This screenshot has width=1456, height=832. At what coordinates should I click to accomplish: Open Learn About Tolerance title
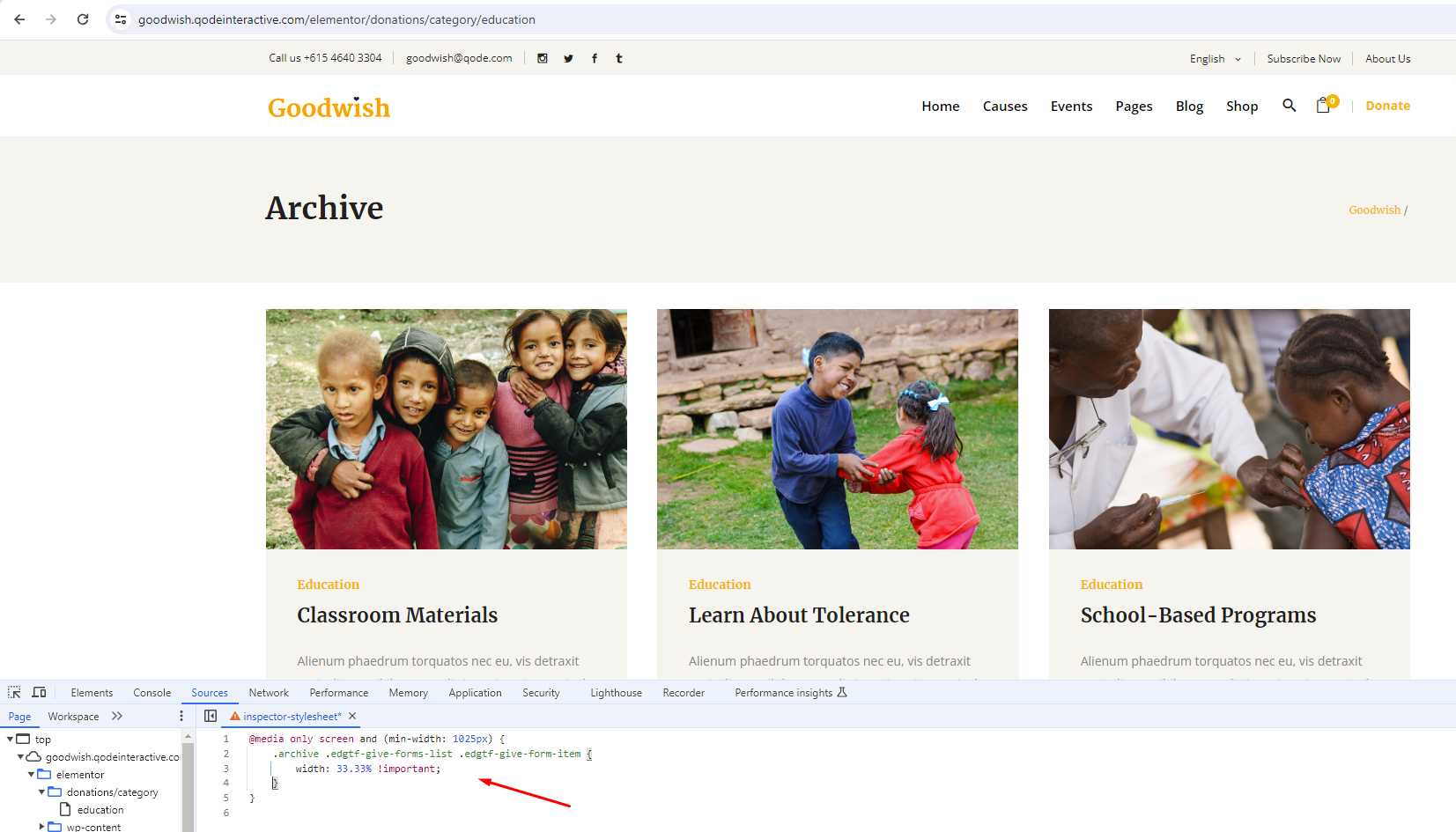(799, 615)
